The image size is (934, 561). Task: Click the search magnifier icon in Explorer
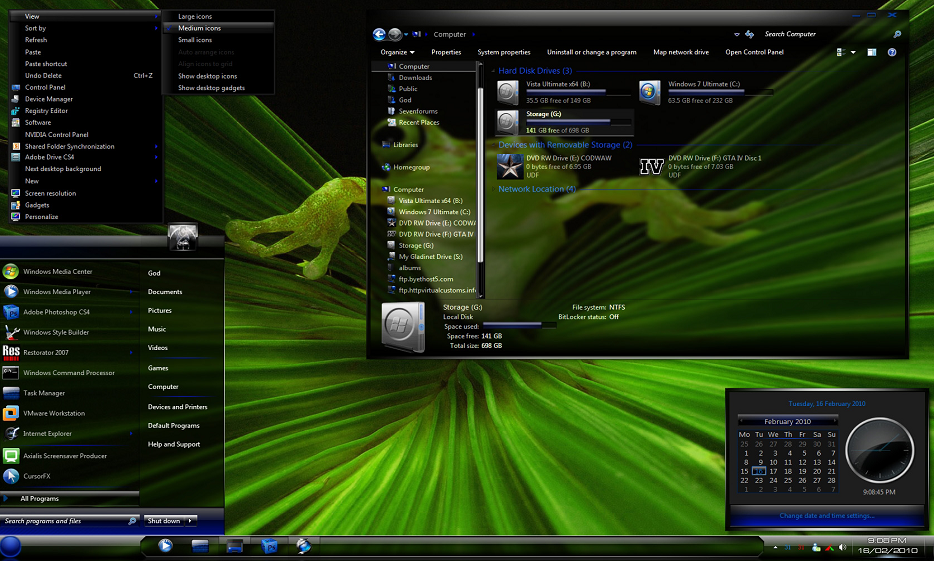tap(897, 35)
